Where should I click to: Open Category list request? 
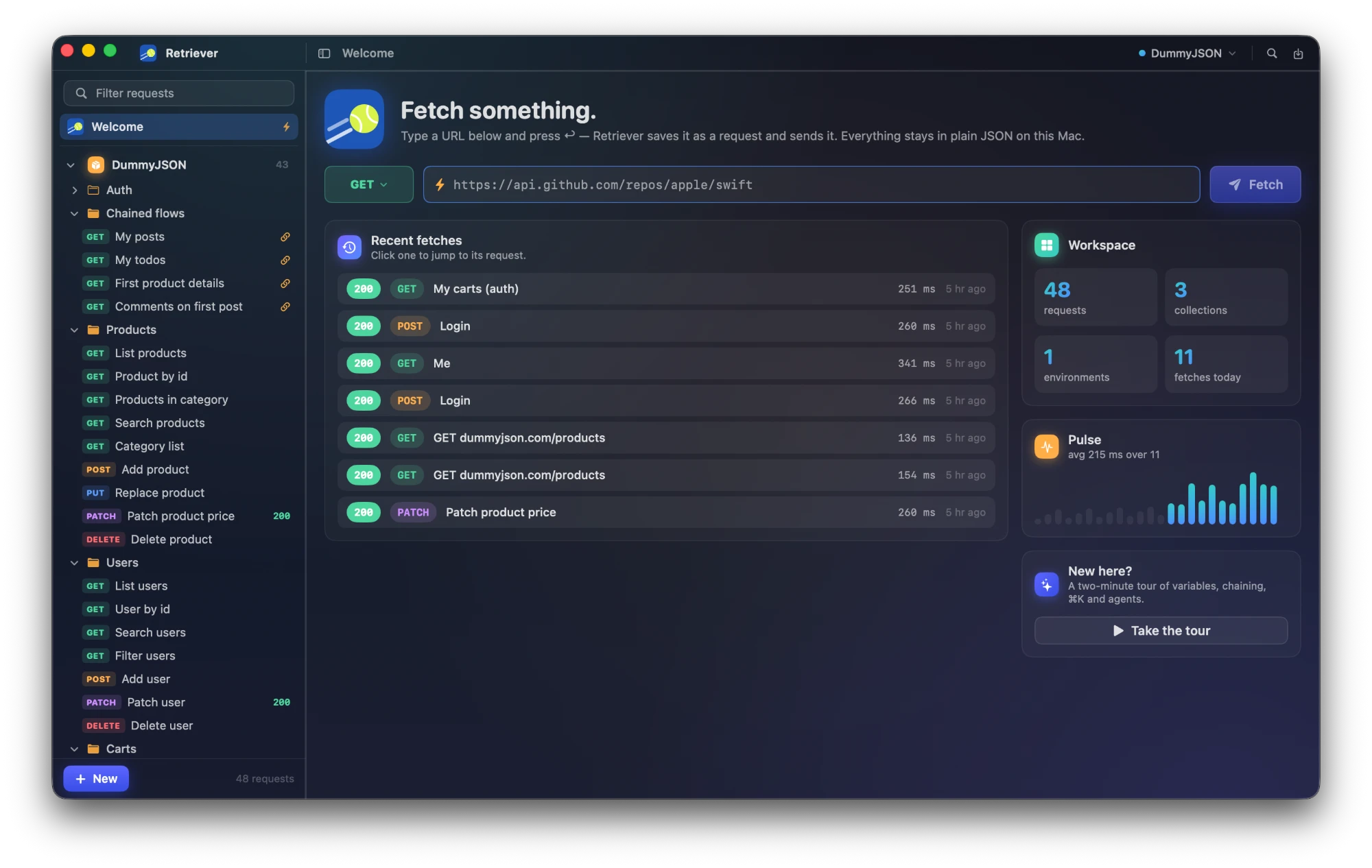(179, 446)
